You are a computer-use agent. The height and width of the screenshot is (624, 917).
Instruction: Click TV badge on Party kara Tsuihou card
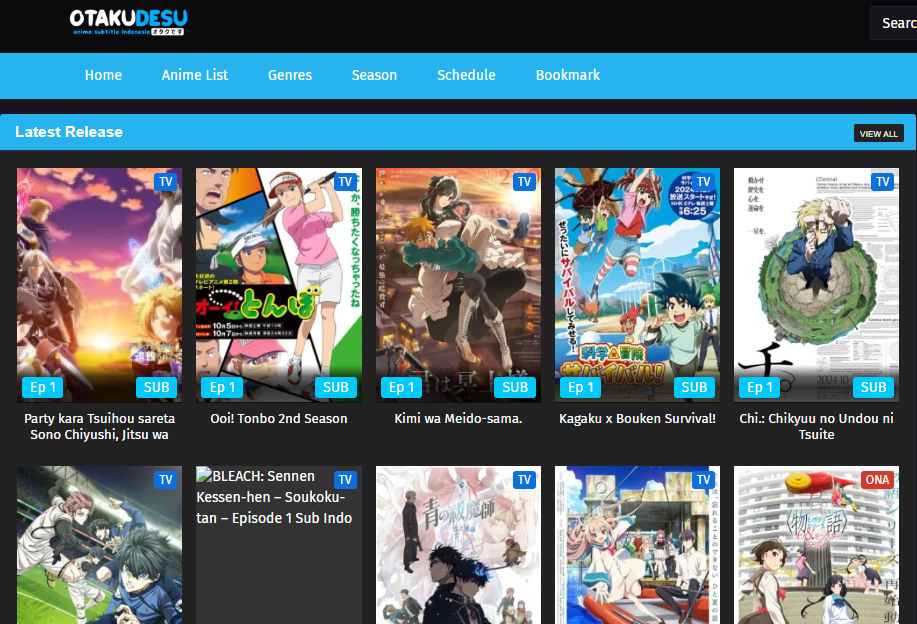(x=166, y=182)
